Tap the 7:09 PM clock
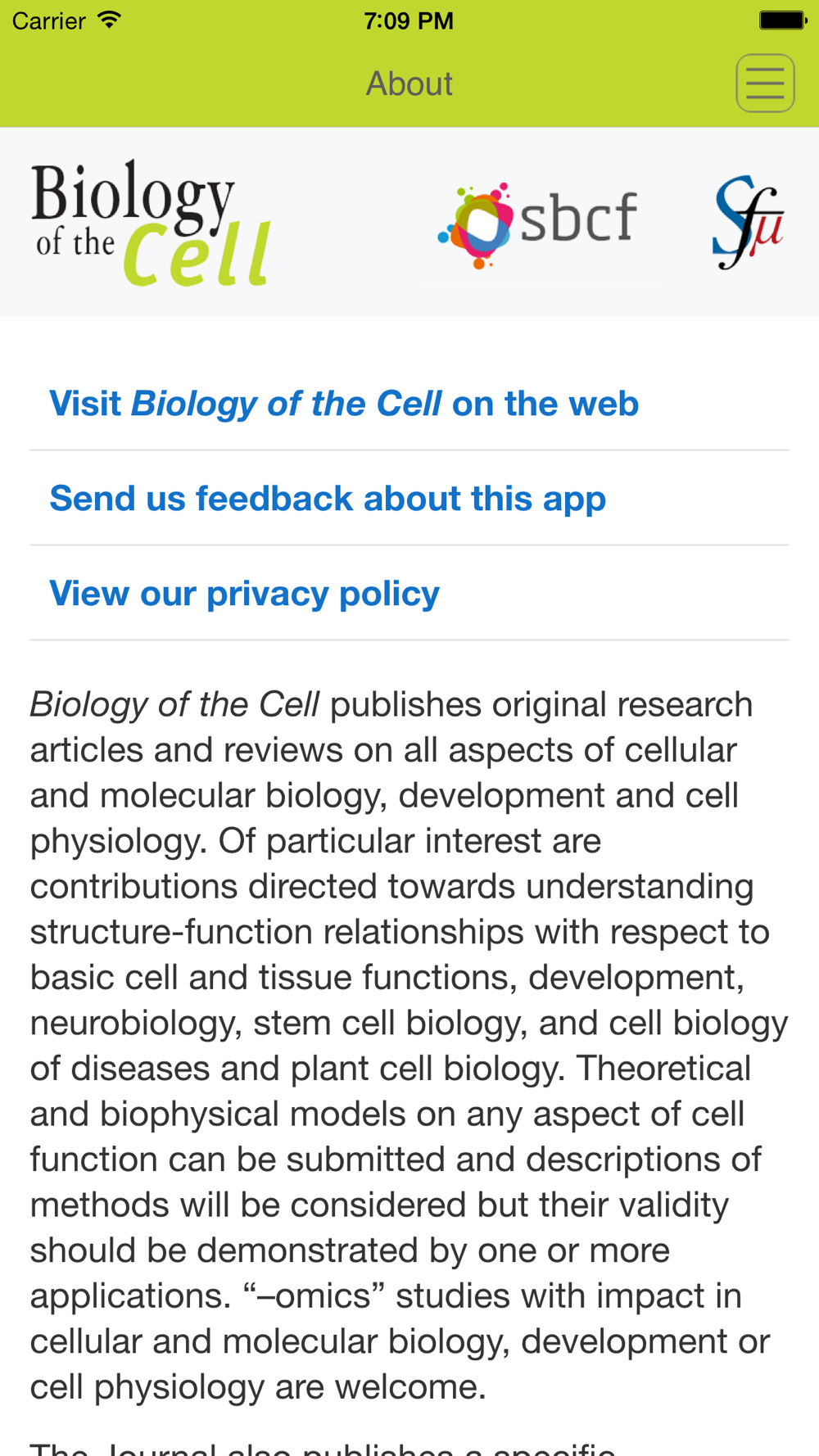 [409, 20]
